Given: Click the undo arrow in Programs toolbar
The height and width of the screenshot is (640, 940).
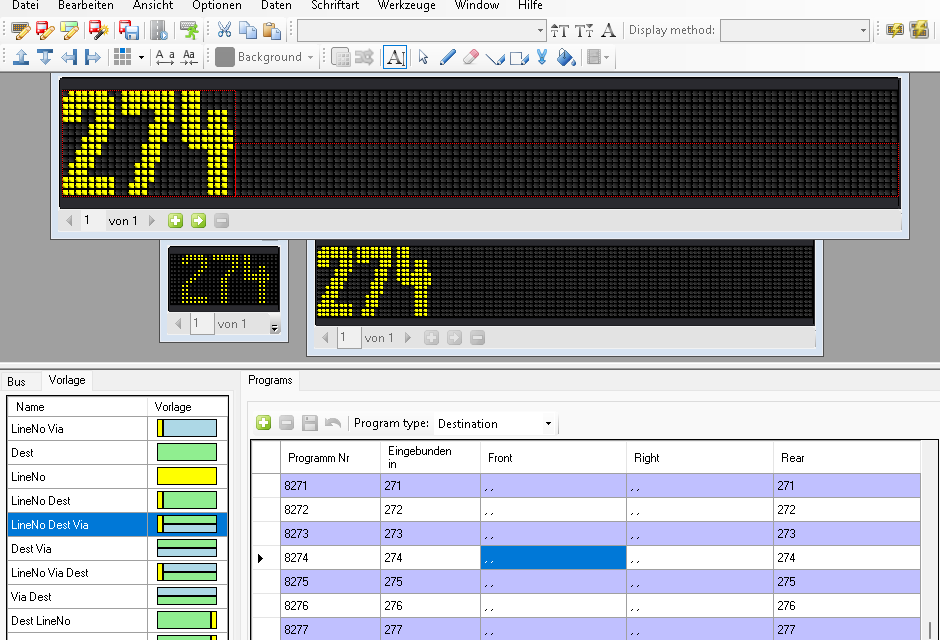Looking at the screenshot, I should click(x=333, y=423).
